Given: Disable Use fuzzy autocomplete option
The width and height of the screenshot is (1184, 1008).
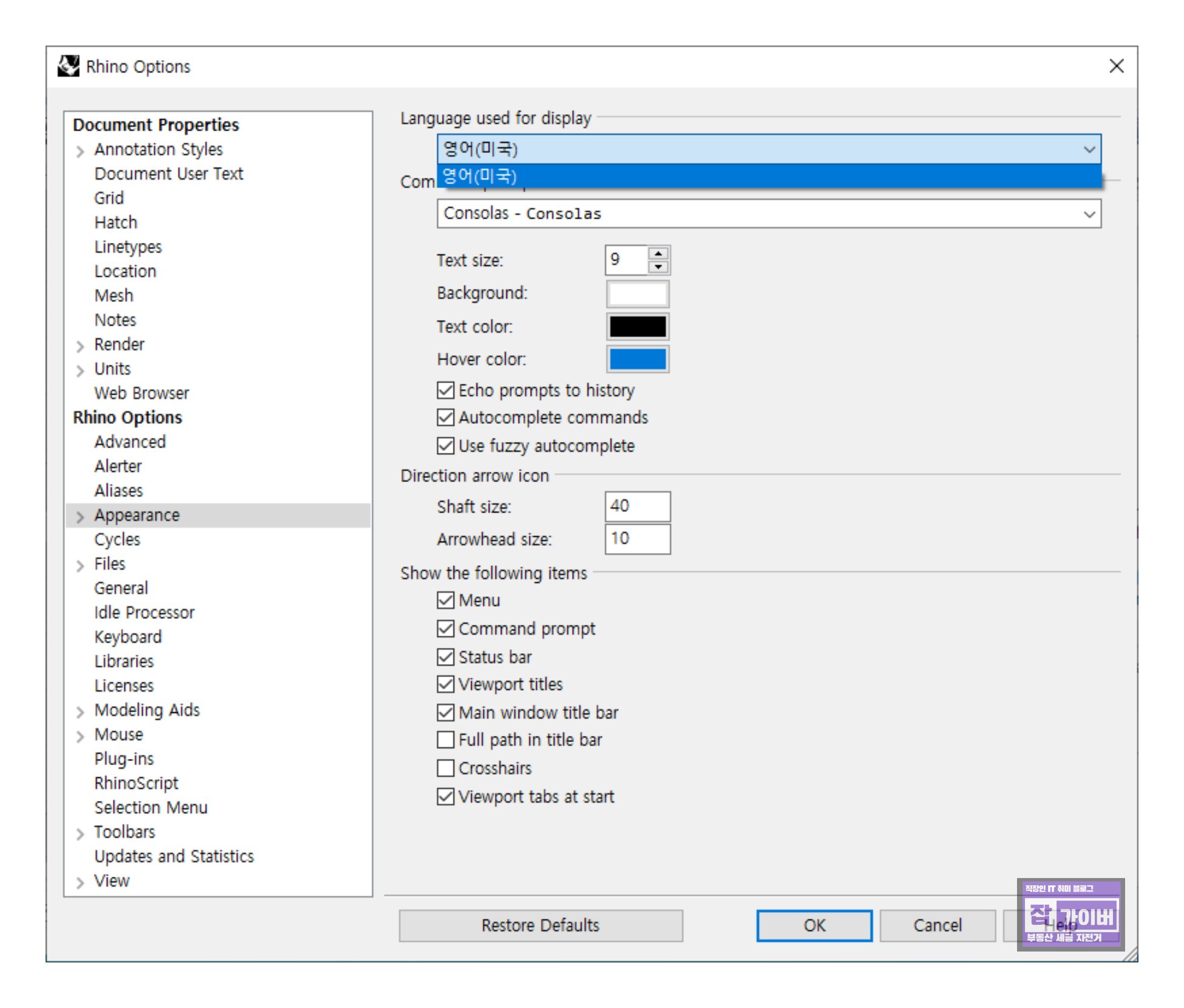Looking at the screenshot, I should pyautogui.click(x=446, y=446).
